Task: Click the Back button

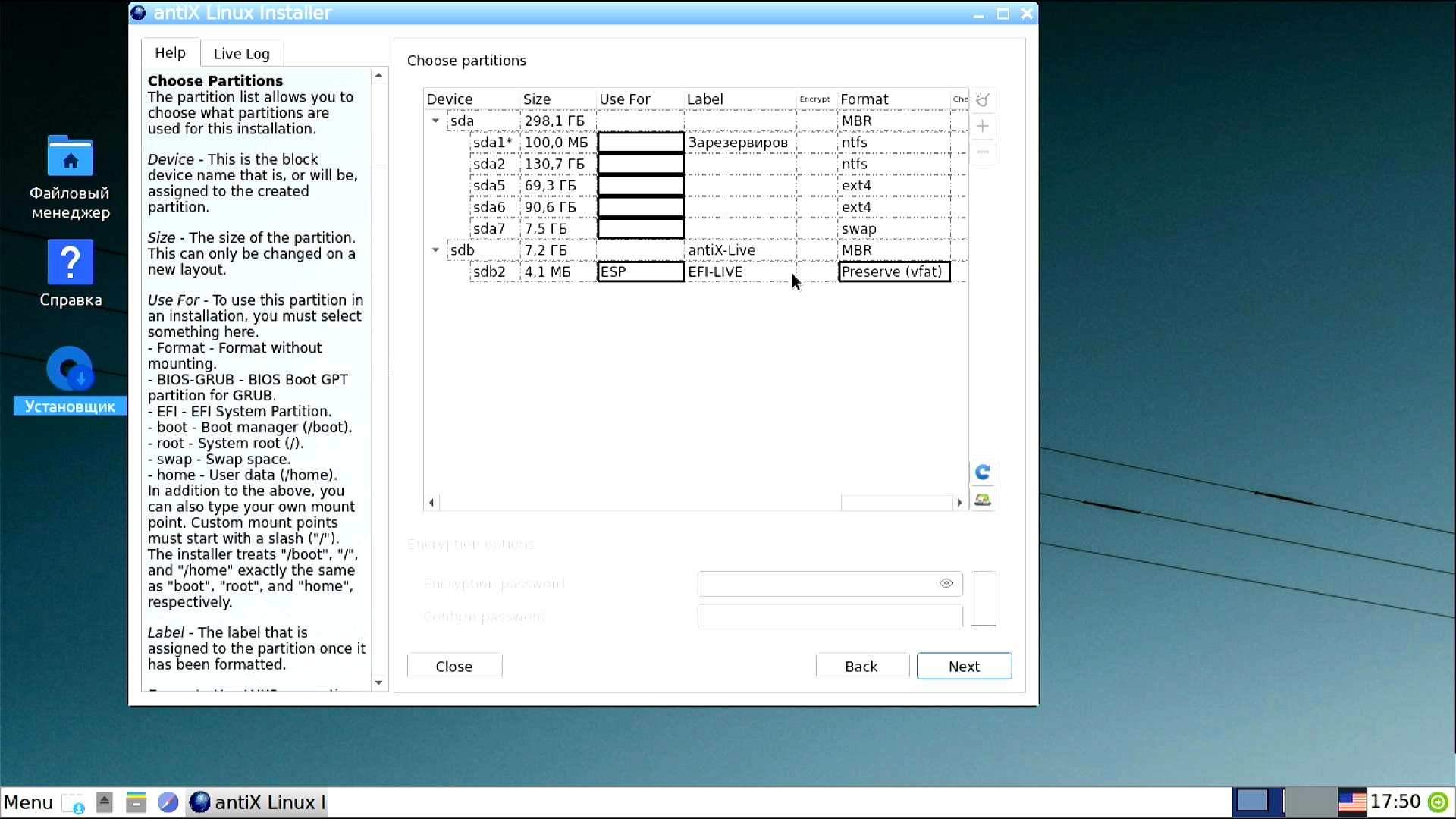Action: pyautogui.click(x=862, y=666)
